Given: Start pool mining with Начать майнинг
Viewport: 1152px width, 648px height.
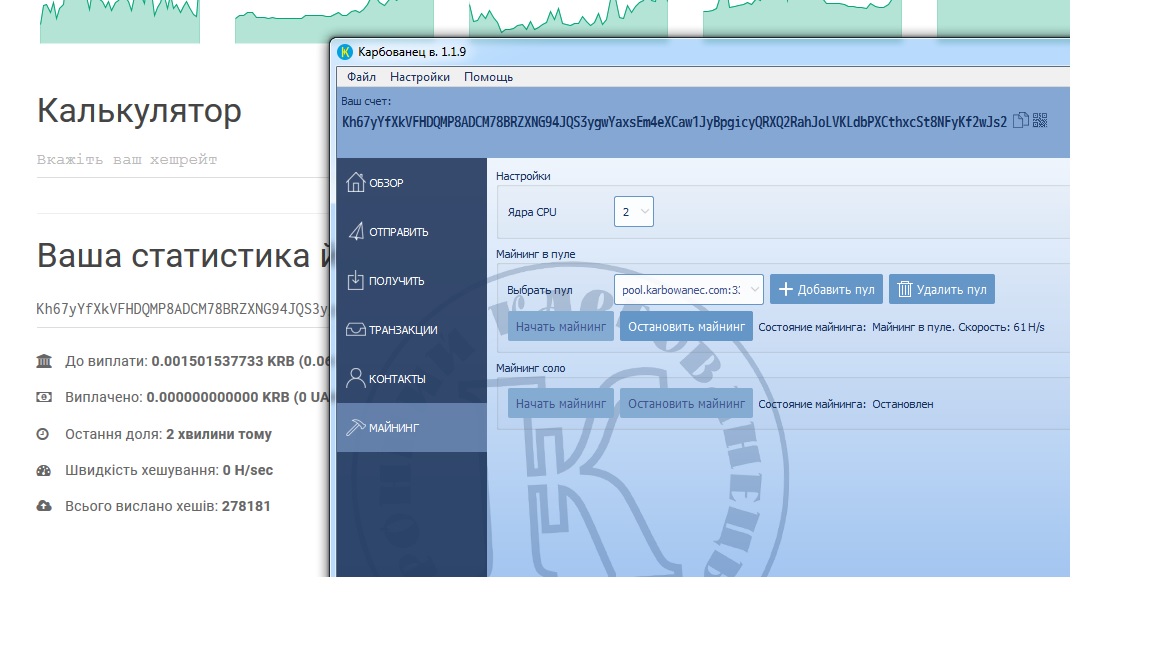Looking at the screenshot, I should pyautogui.click(x=561, y=326).
